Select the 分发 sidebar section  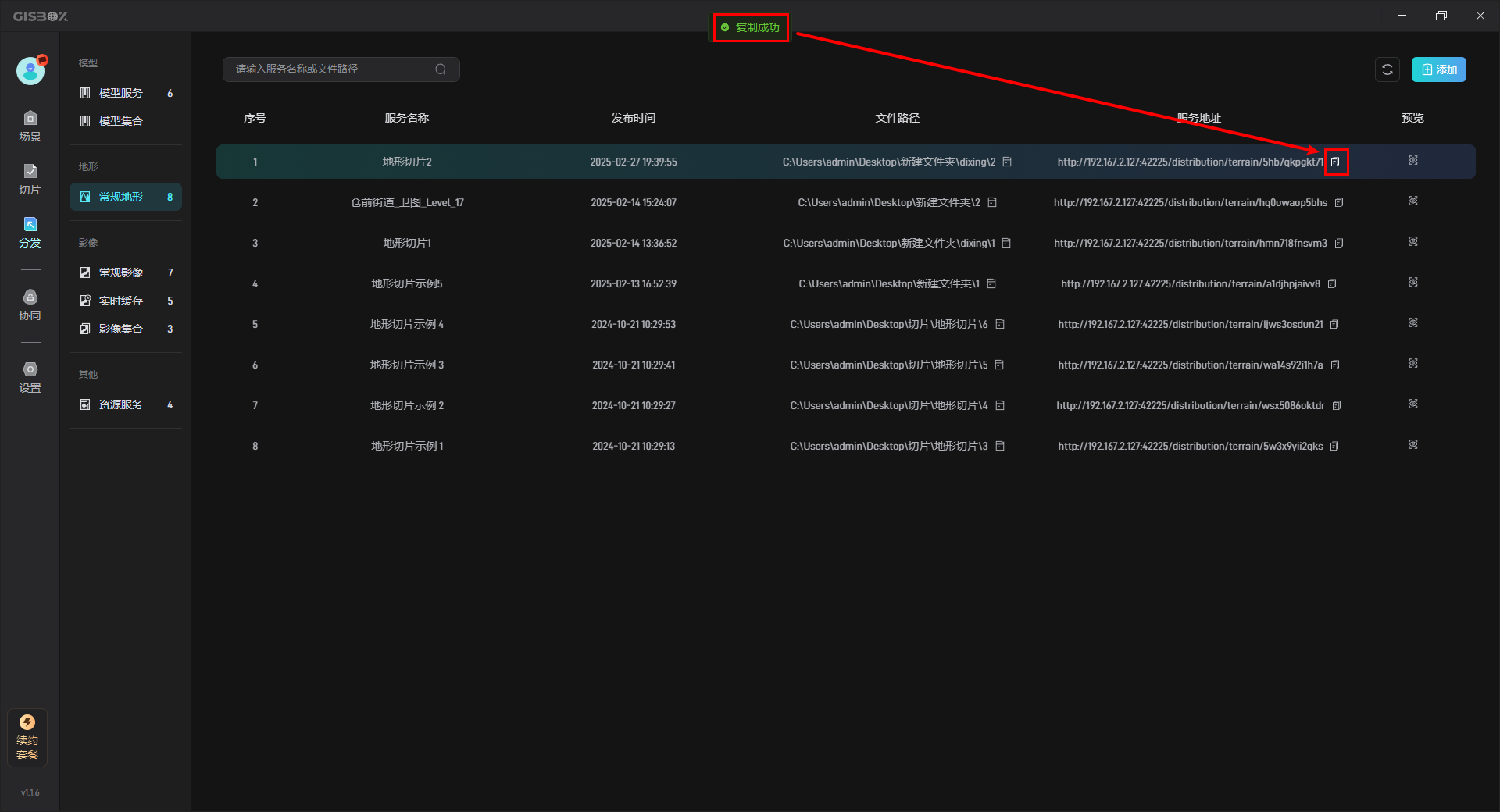coord(30,233)
